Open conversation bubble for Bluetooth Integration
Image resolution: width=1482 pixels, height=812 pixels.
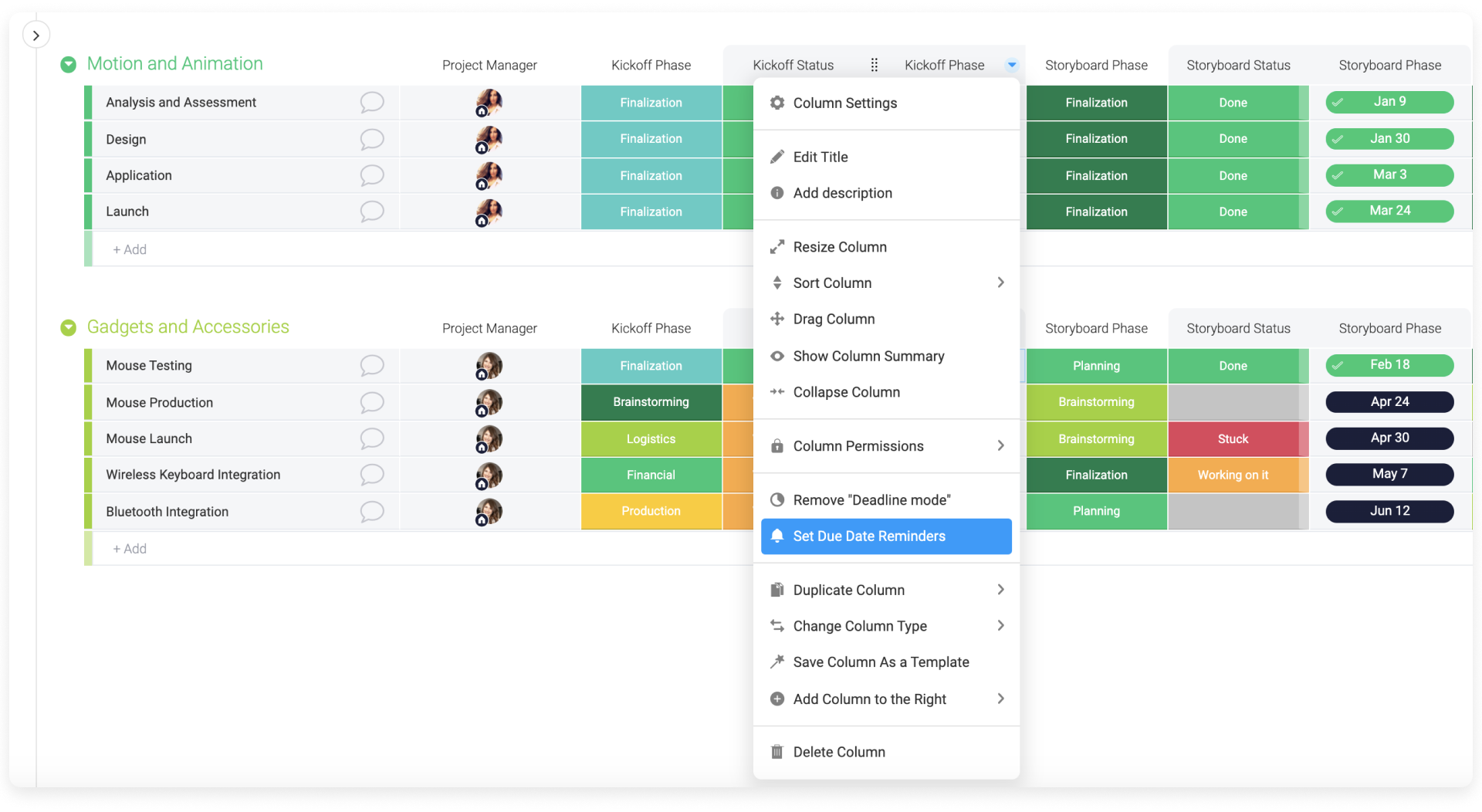pyautogui.click(x=372, y=511)
